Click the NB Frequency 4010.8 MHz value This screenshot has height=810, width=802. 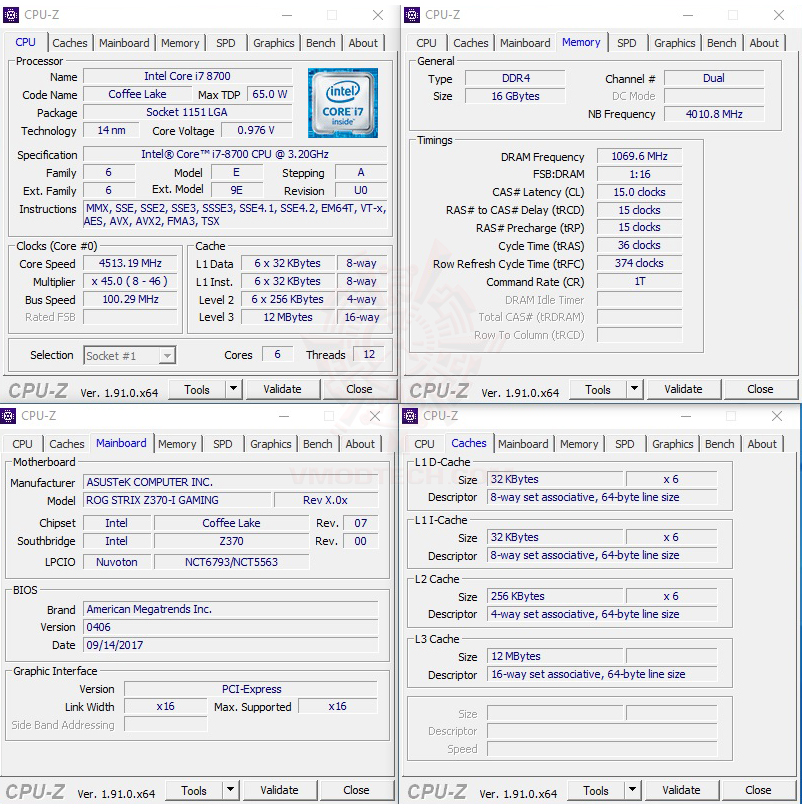pyautogui.click(x=714, y=114)
